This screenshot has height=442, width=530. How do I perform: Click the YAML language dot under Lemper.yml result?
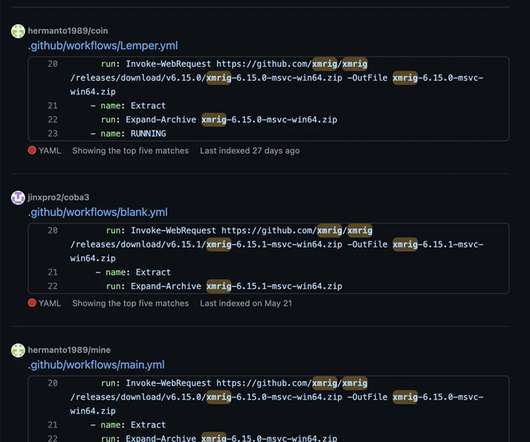pos(32,150)
